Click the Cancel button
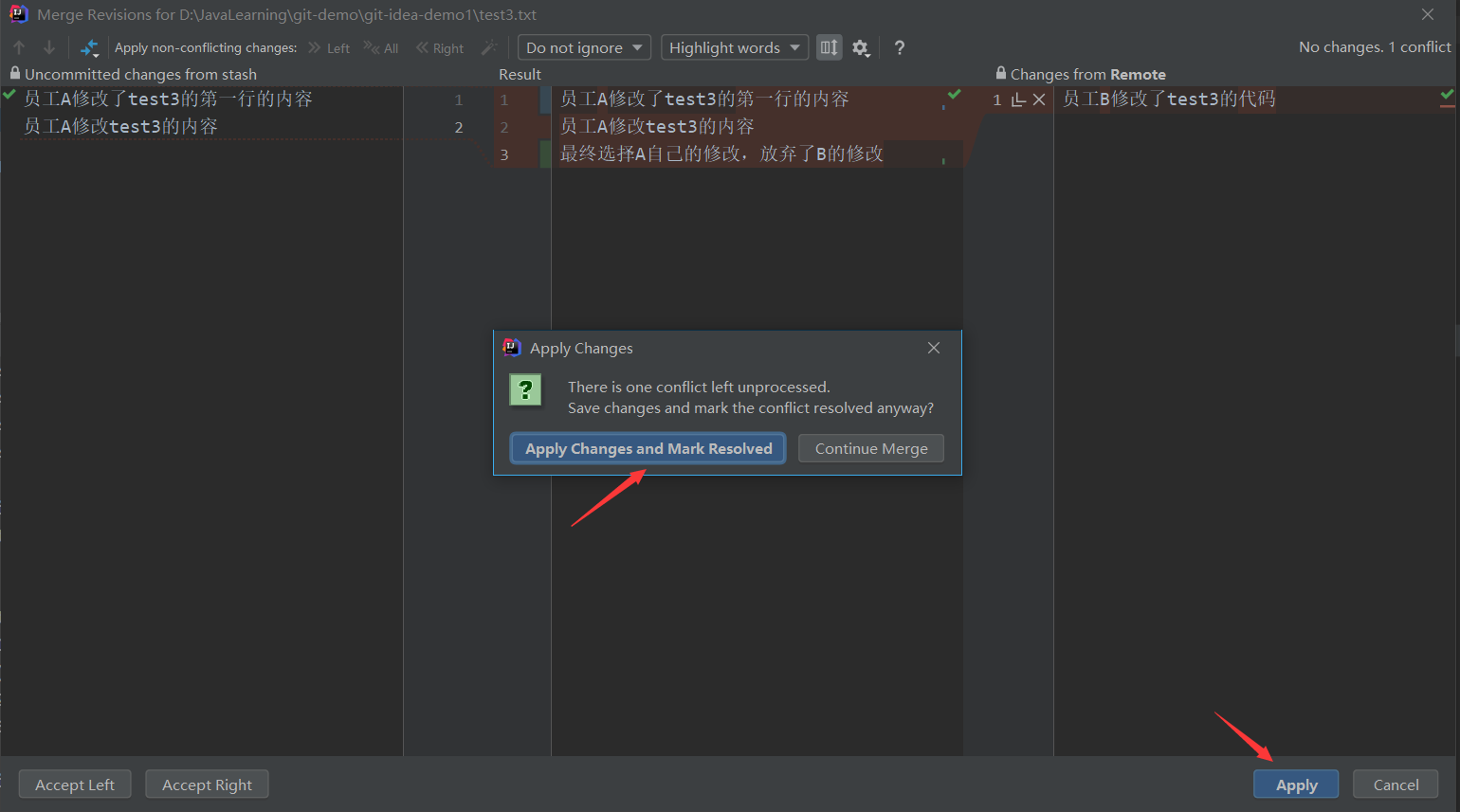This screenshot has width=1460, height=812. [x=1396, y=785]
